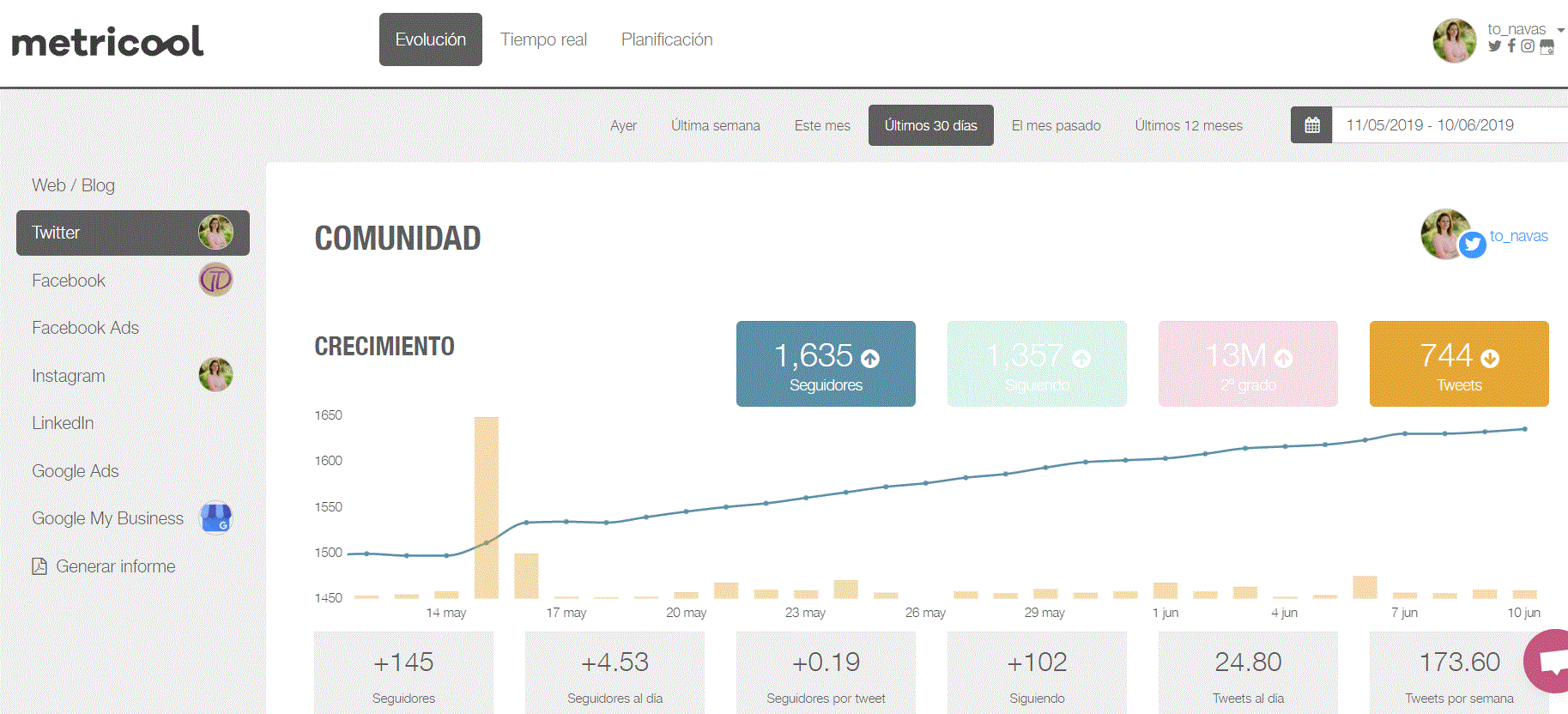Open the calendar date picker icon
The height and width of the screenshot is (714, 1568).
coord(1311,125)
